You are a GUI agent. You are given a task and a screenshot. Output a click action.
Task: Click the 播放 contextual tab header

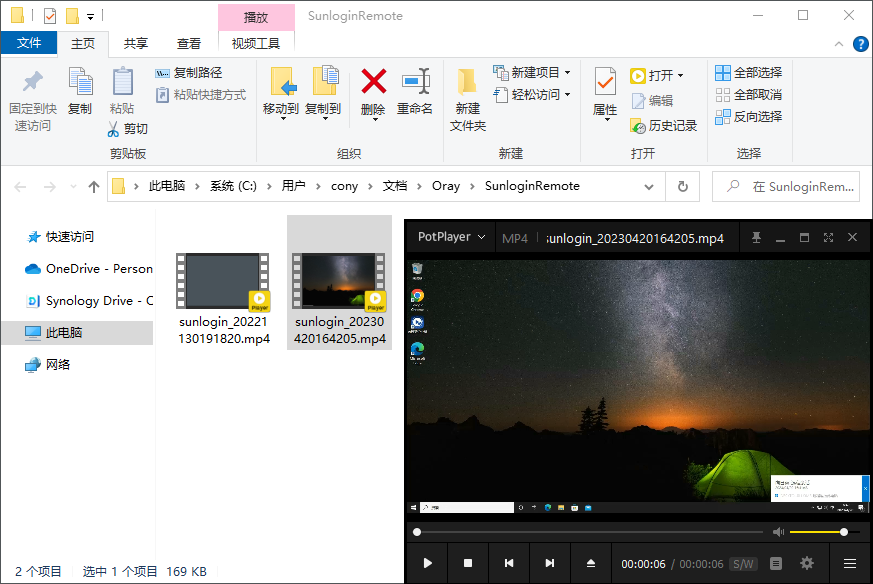(256, 17)
